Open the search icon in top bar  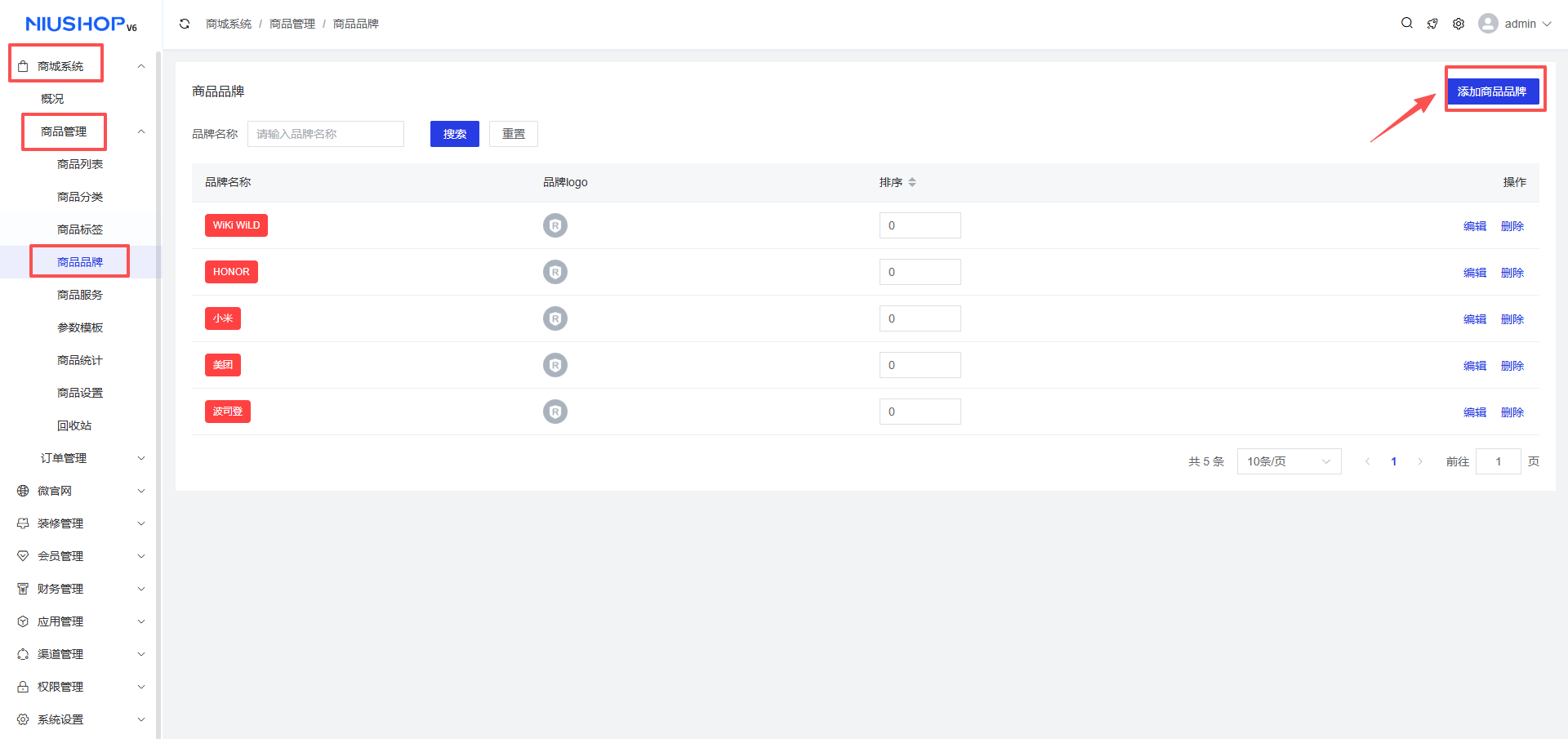click(1406, 23)
